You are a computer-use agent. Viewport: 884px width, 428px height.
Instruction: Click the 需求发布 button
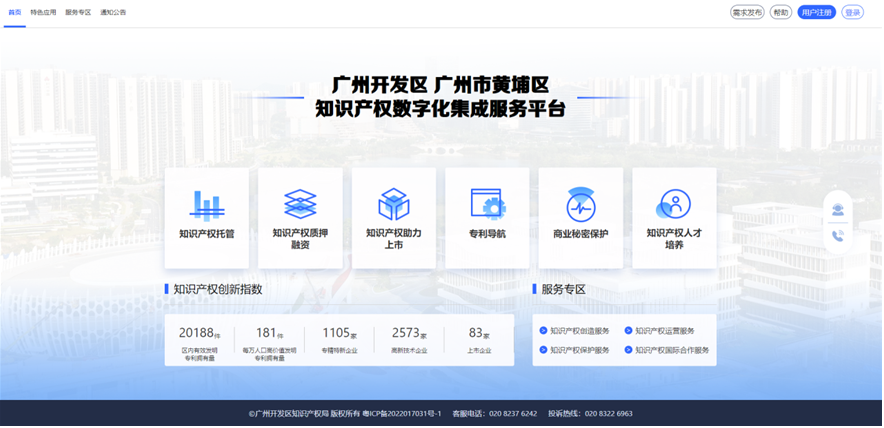747,12
